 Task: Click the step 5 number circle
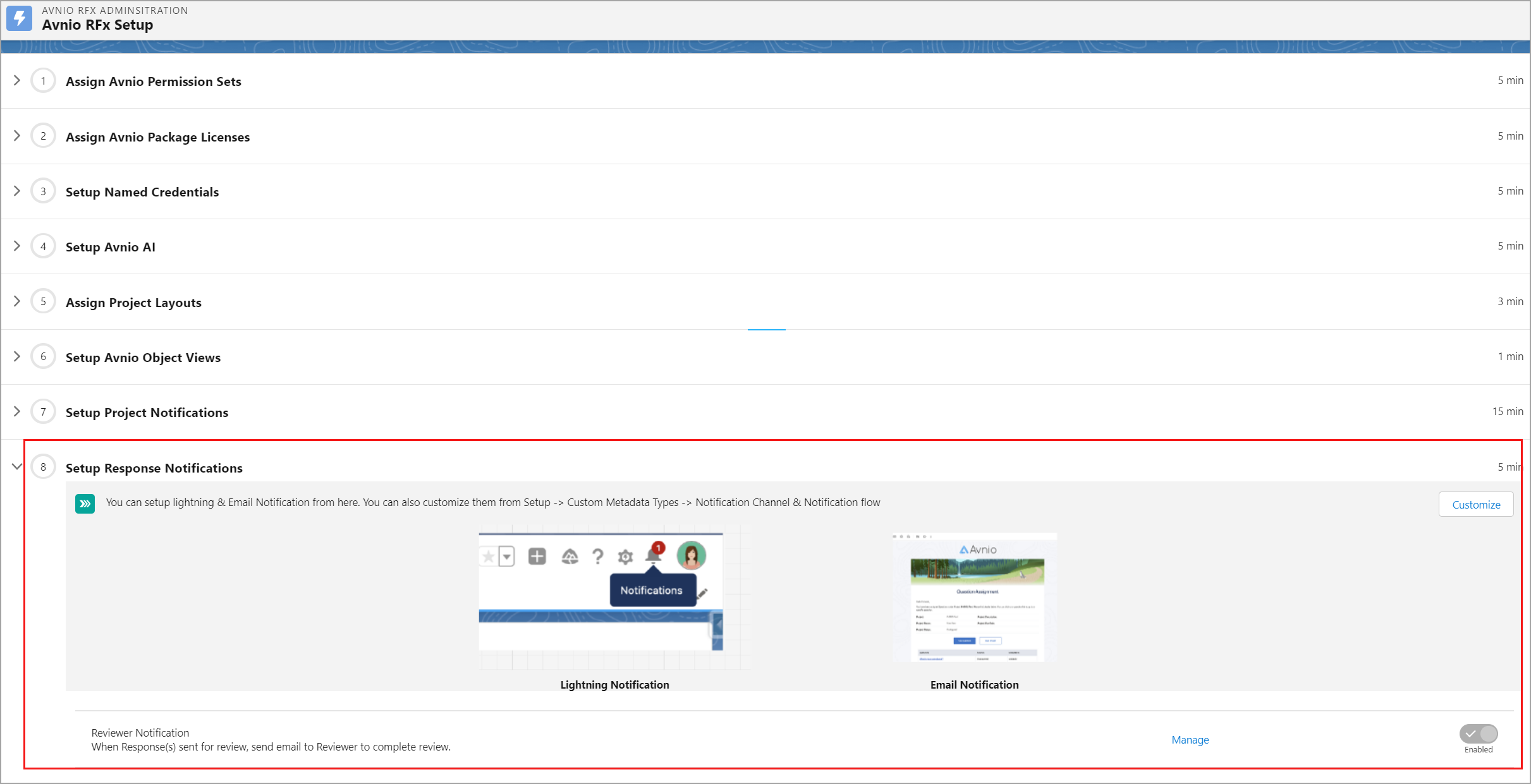(43, 301)
